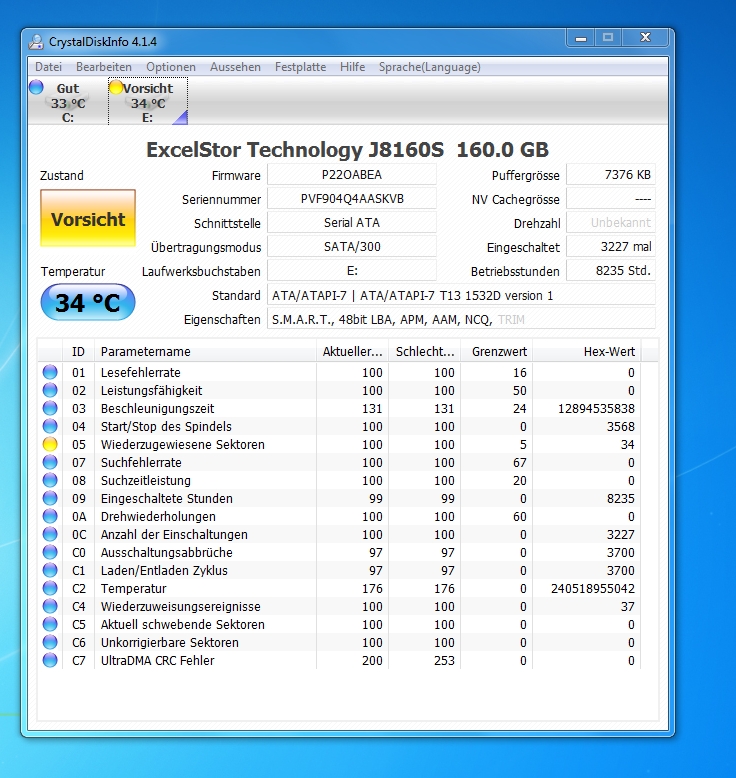
Task: Open the Hilfe menu
Action: click(x=352, y=67)
